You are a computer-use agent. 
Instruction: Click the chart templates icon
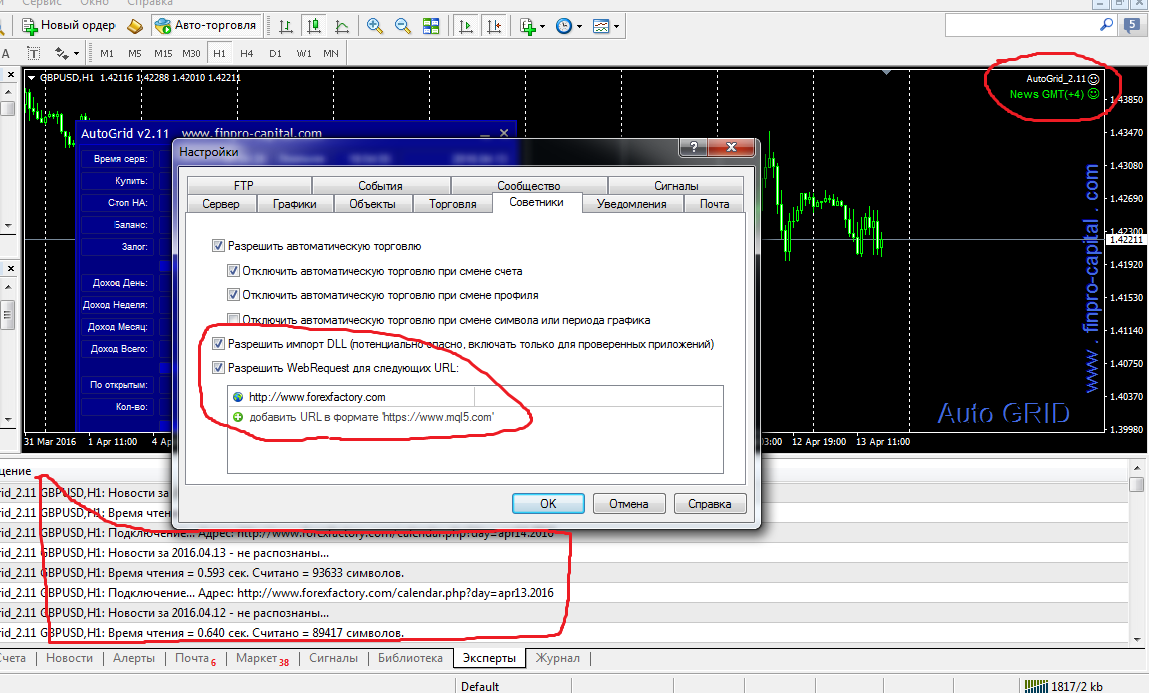601,26
